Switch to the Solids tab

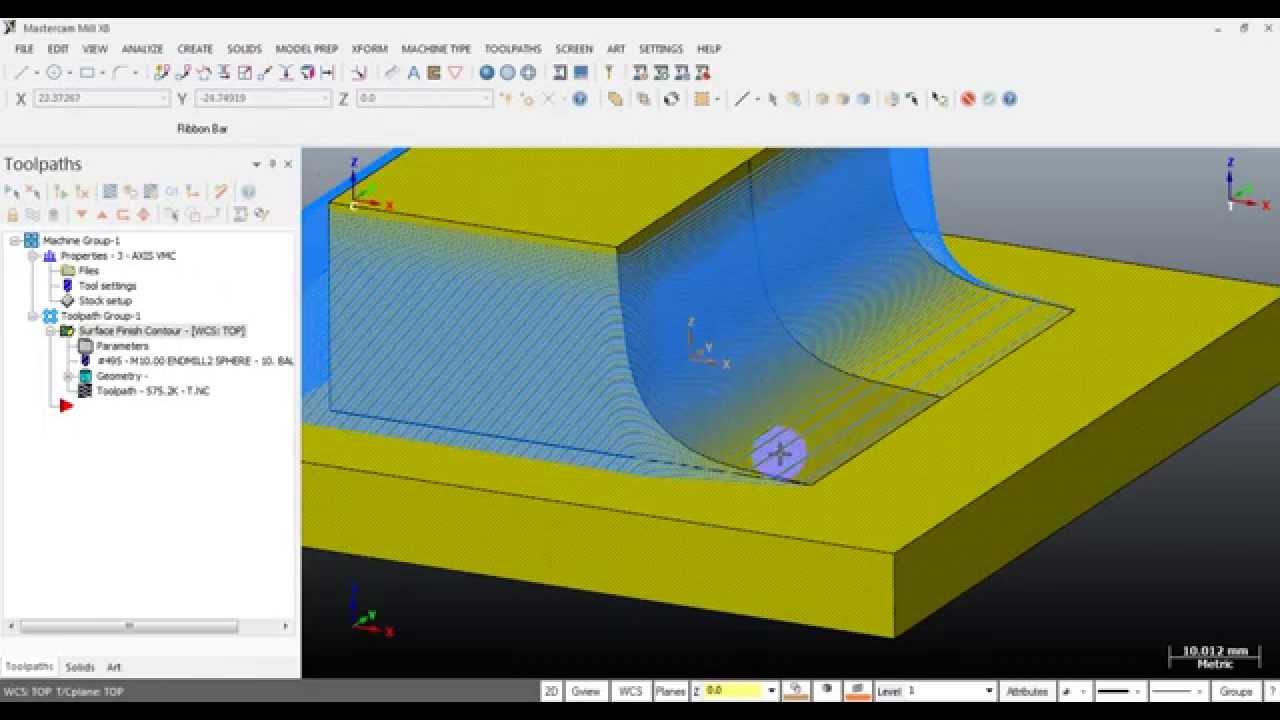pyautogui.click(x=80, y=667)
